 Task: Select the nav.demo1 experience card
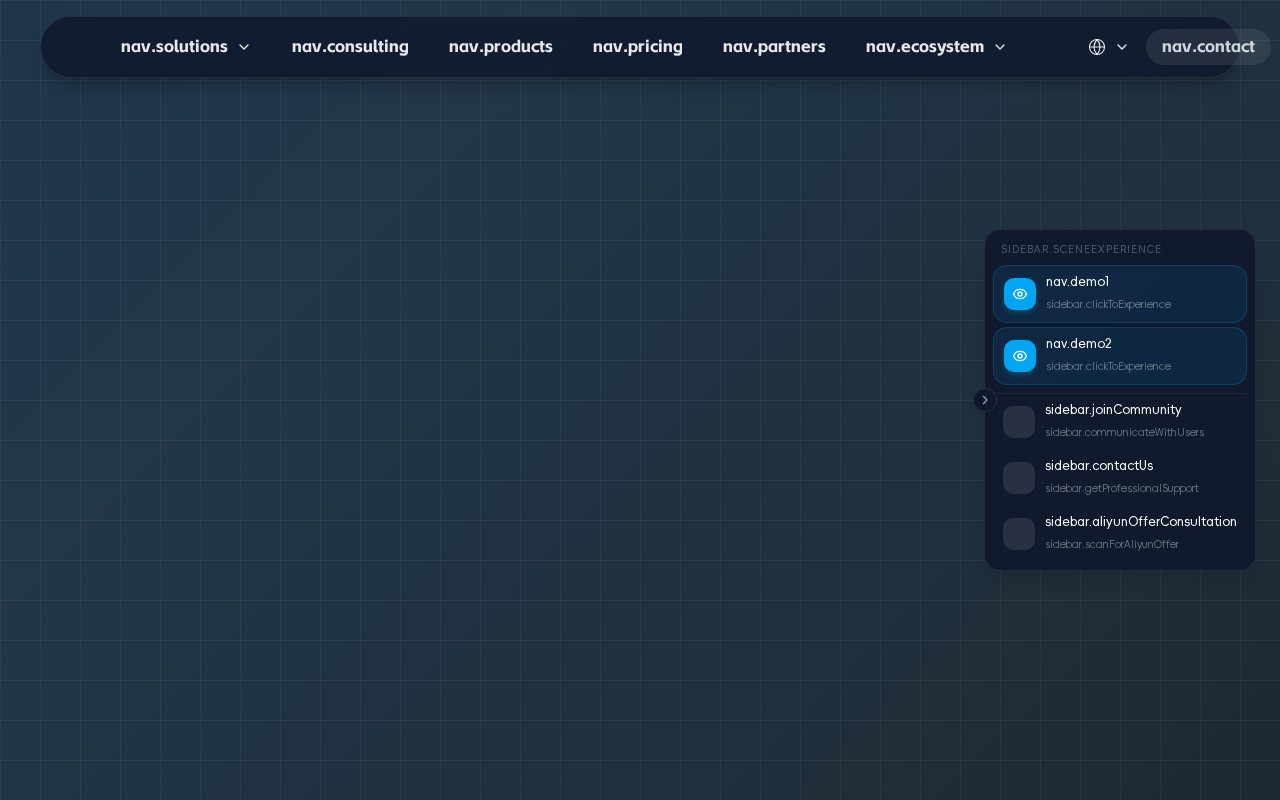1120,294
